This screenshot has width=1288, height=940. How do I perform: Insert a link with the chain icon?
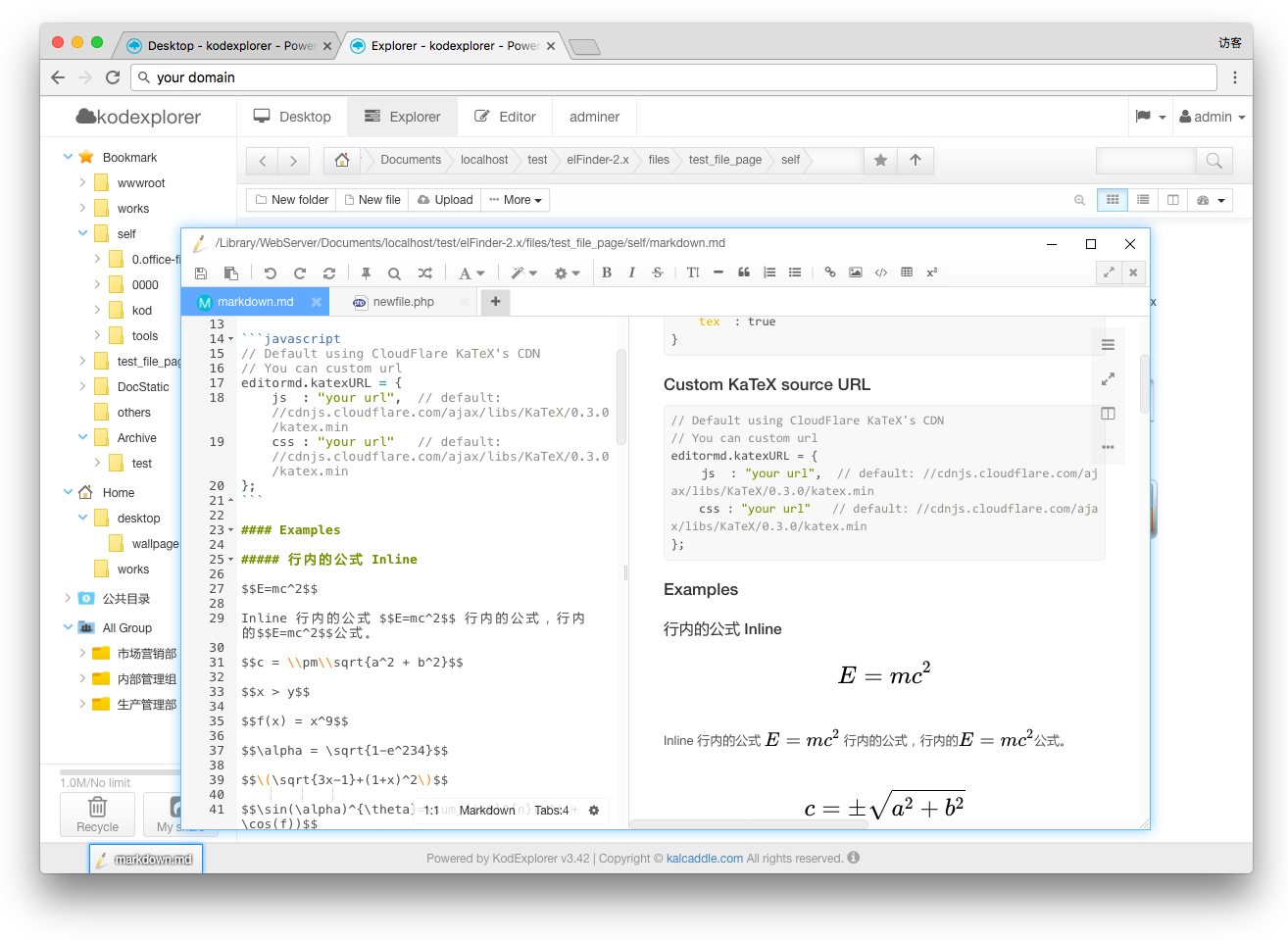pyautogui.click(x=830, y=272)
